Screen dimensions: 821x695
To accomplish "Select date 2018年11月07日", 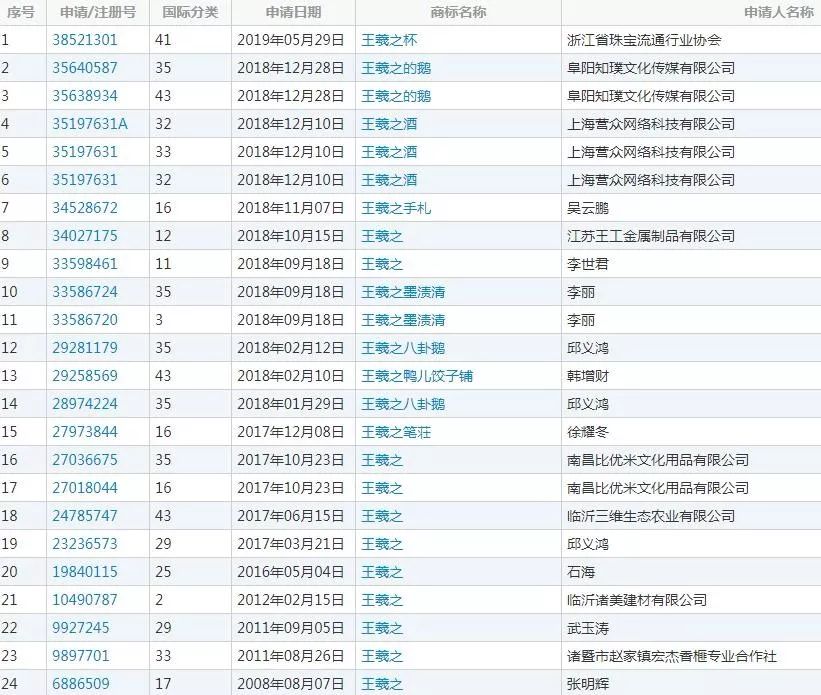I will (291, 208).
